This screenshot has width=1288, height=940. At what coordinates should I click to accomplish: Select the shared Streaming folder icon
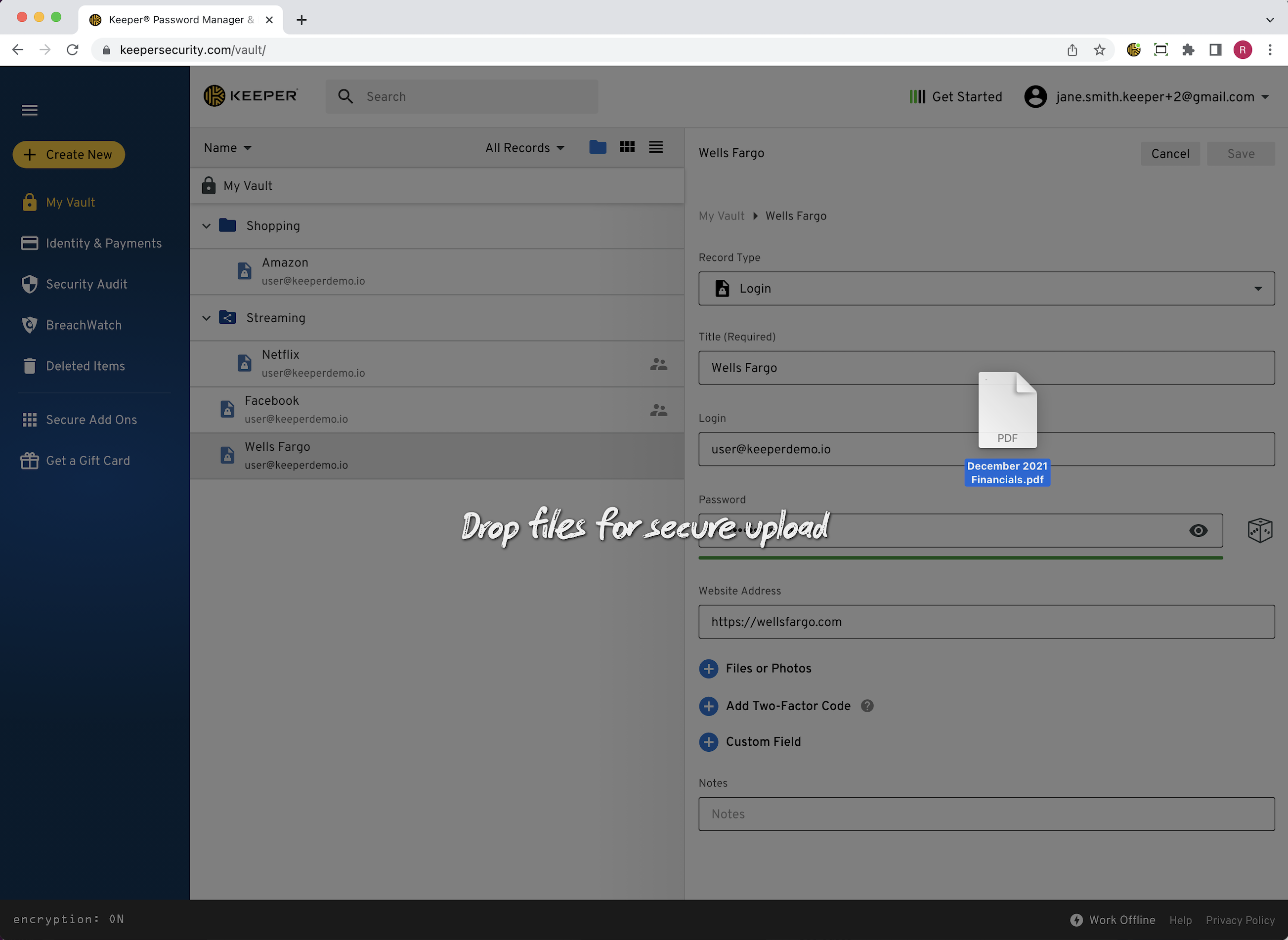[227, 317]
